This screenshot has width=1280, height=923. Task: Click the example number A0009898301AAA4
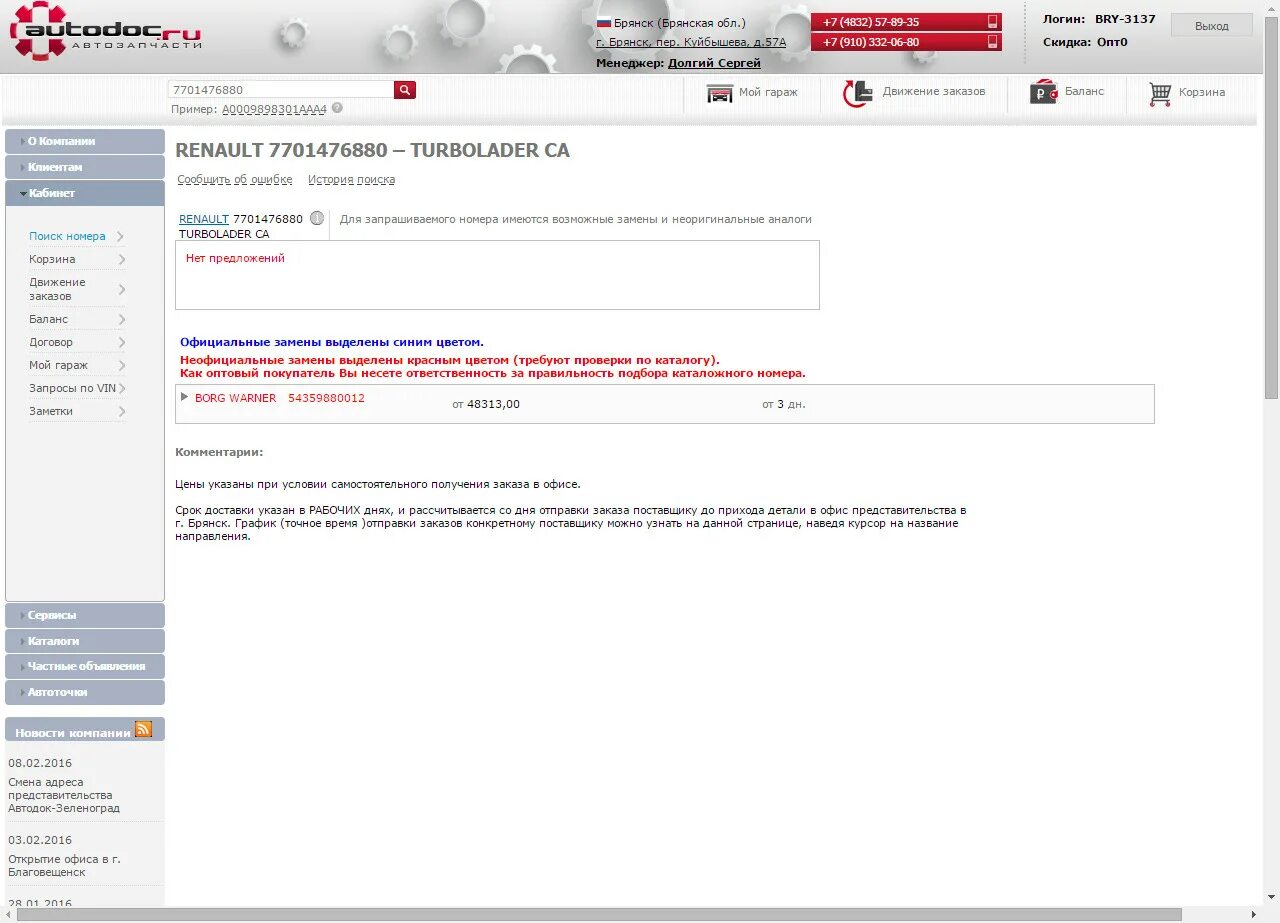coord(274,109)
